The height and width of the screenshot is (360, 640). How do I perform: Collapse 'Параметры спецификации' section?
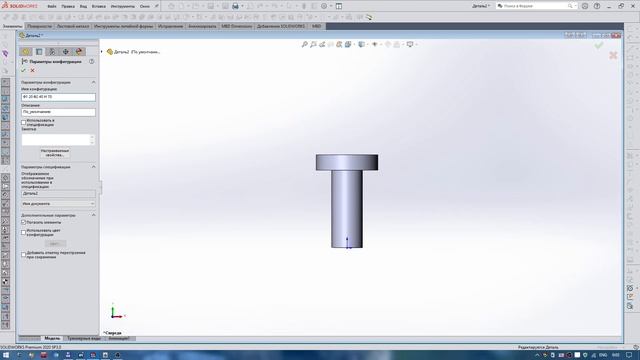[93, 167]
